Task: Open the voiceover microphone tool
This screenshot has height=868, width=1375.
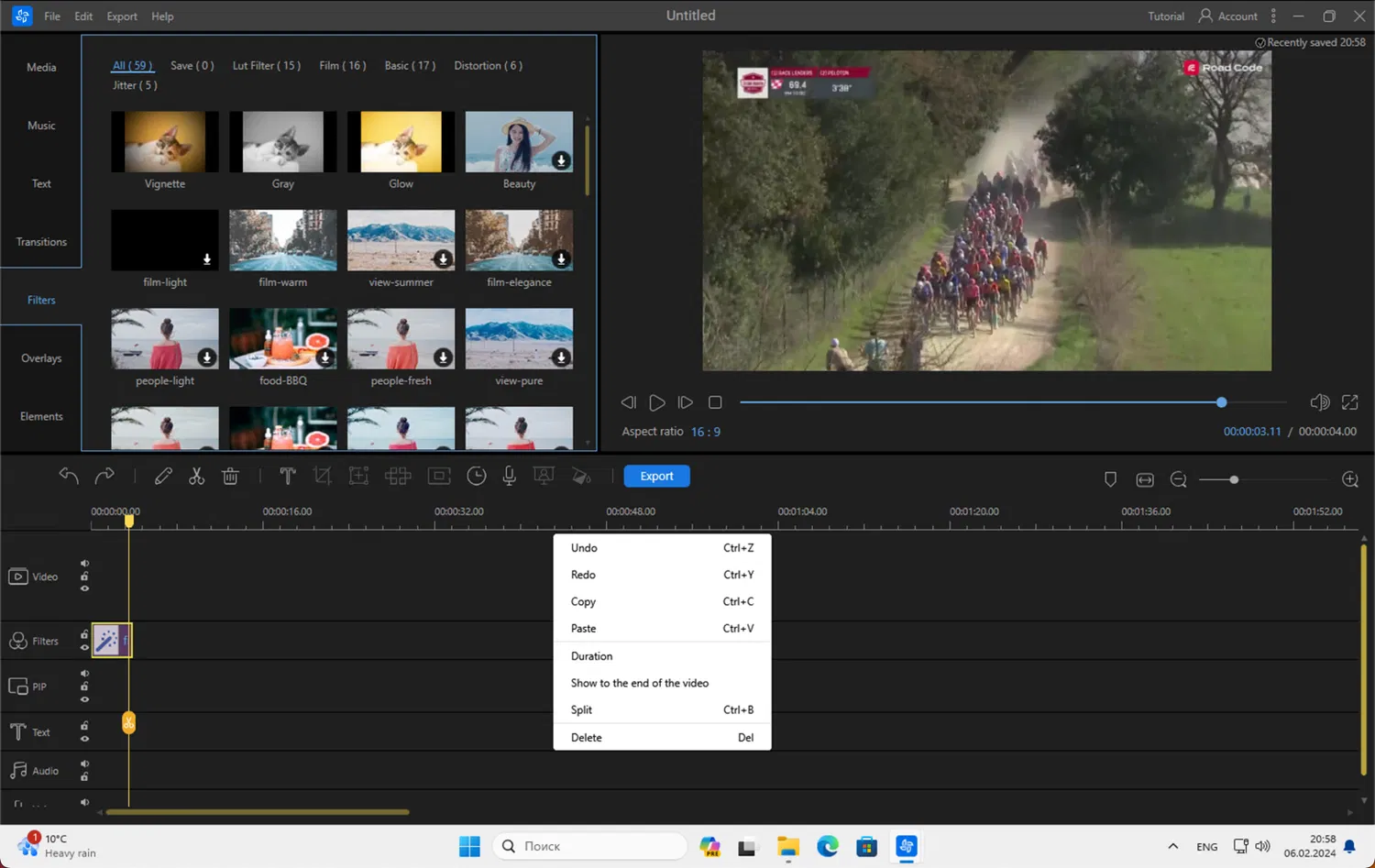Action: pyautogui.click(x=509, y=477)
